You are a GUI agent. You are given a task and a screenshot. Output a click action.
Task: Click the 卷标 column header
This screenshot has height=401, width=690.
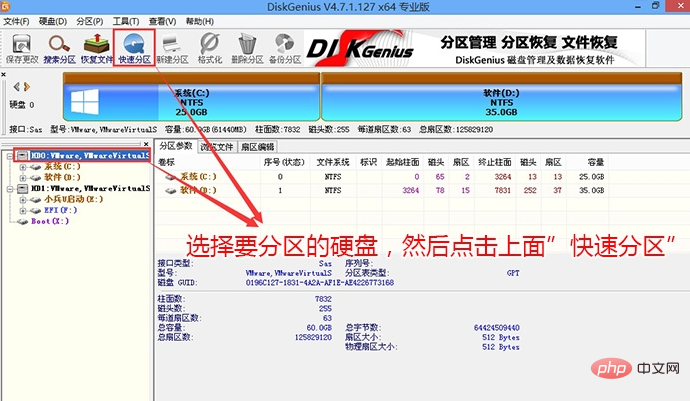167,162
